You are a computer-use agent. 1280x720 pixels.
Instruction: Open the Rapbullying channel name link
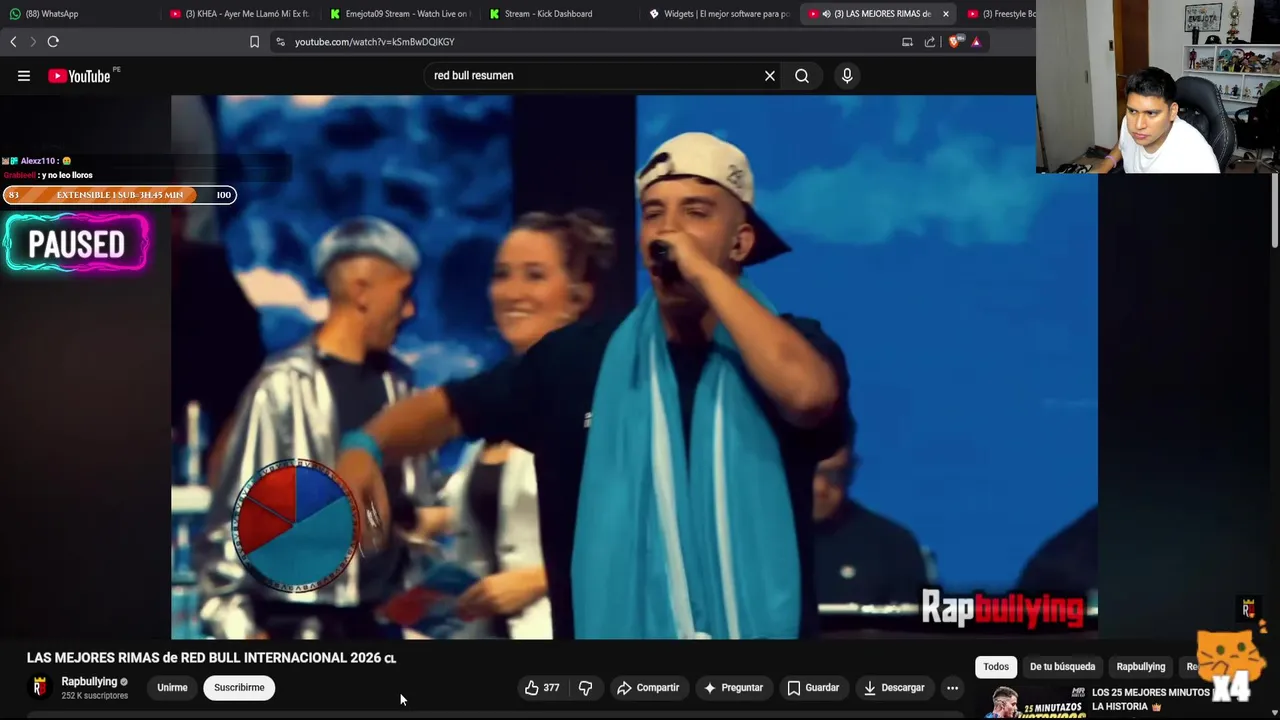pyautogui.click(x=89, y=682)
